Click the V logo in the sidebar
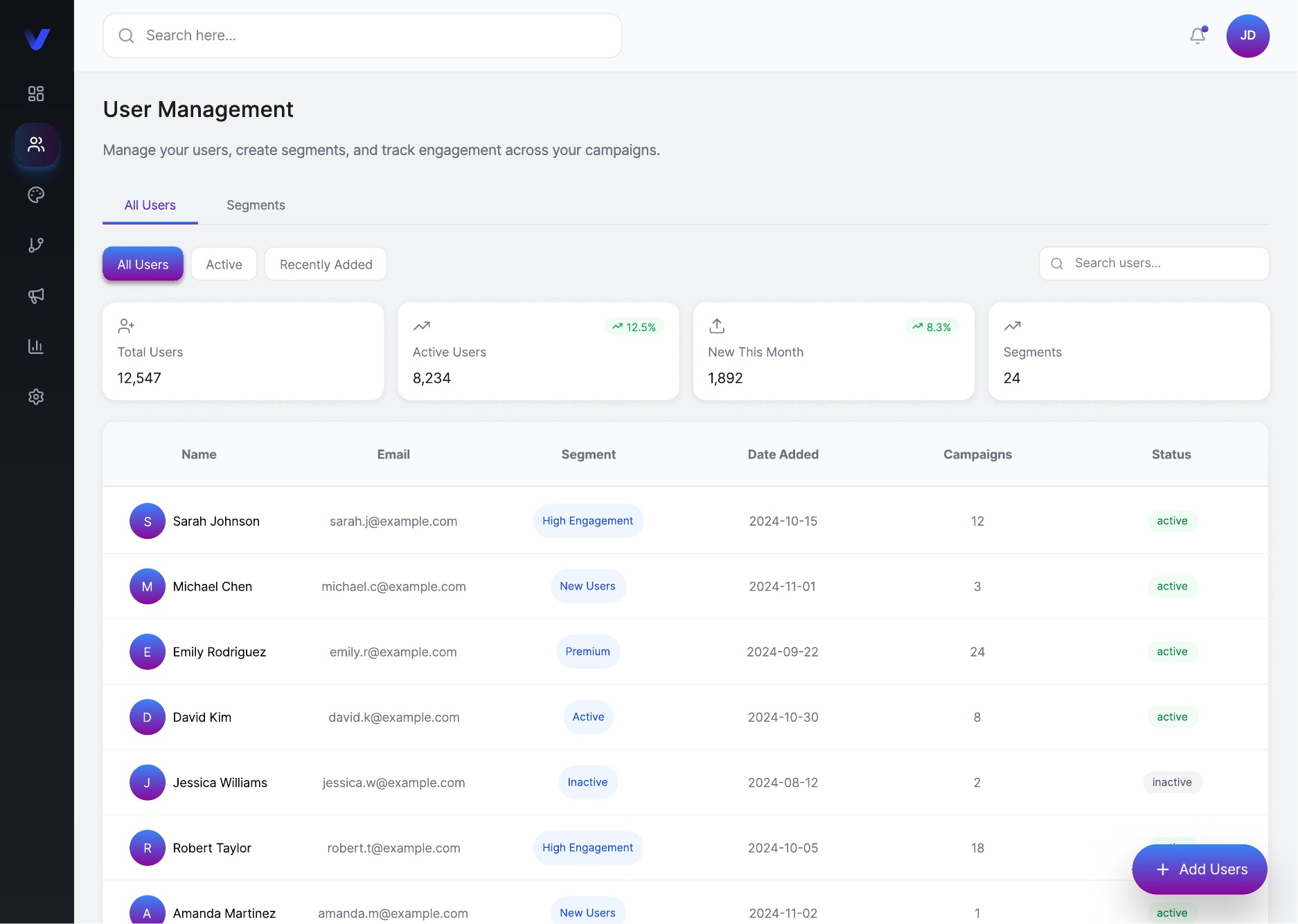 pos(37,39)
